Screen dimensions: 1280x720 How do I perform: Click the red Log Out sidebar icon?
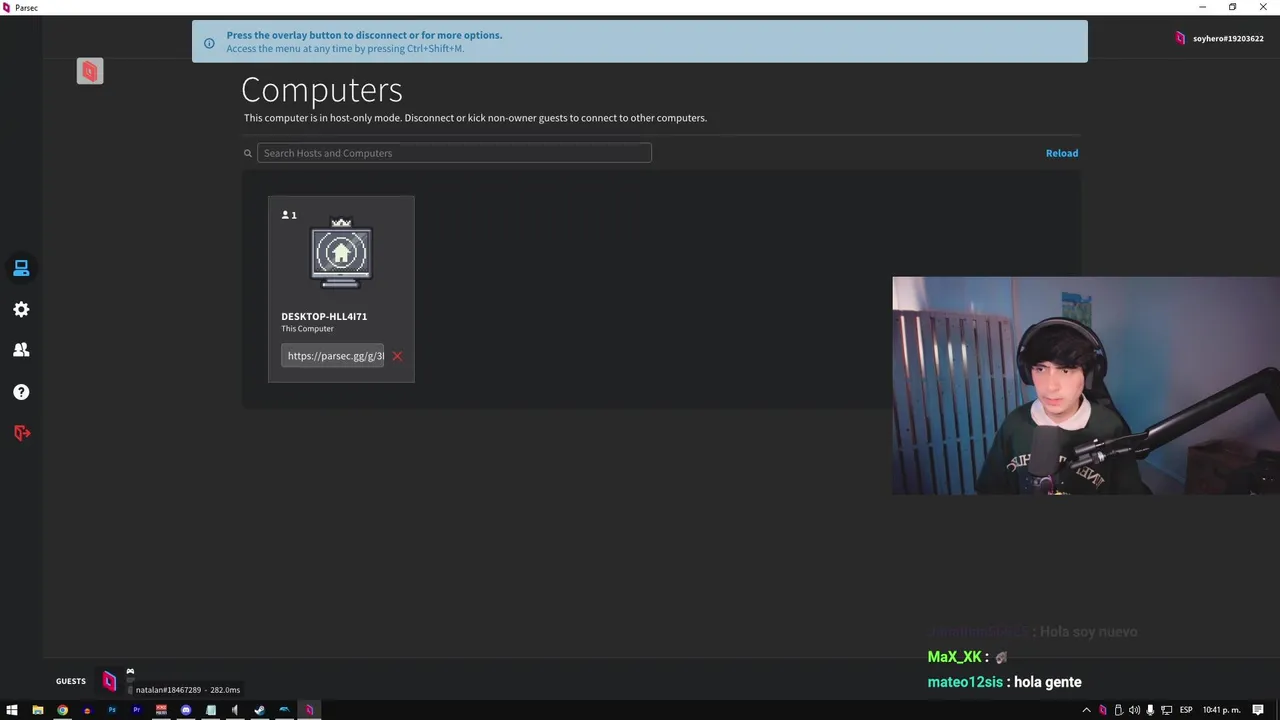pos(22,433)
